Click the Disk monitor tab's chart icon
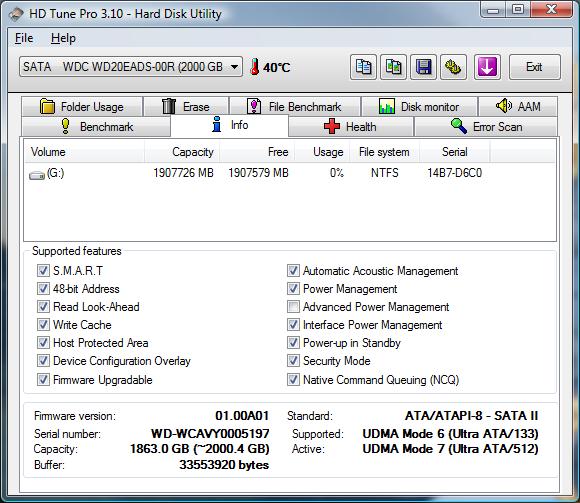This screenshot has width=580, height=503. 387,106
